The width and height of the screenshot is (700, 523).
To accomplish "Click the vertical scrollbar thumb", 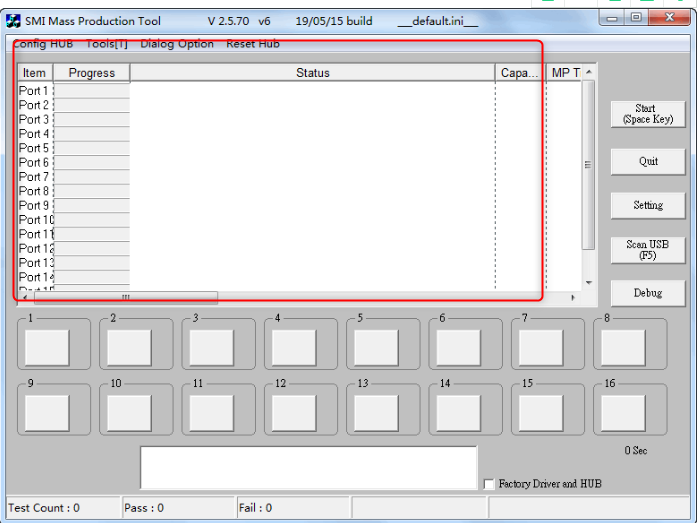I will click(589, 165).
